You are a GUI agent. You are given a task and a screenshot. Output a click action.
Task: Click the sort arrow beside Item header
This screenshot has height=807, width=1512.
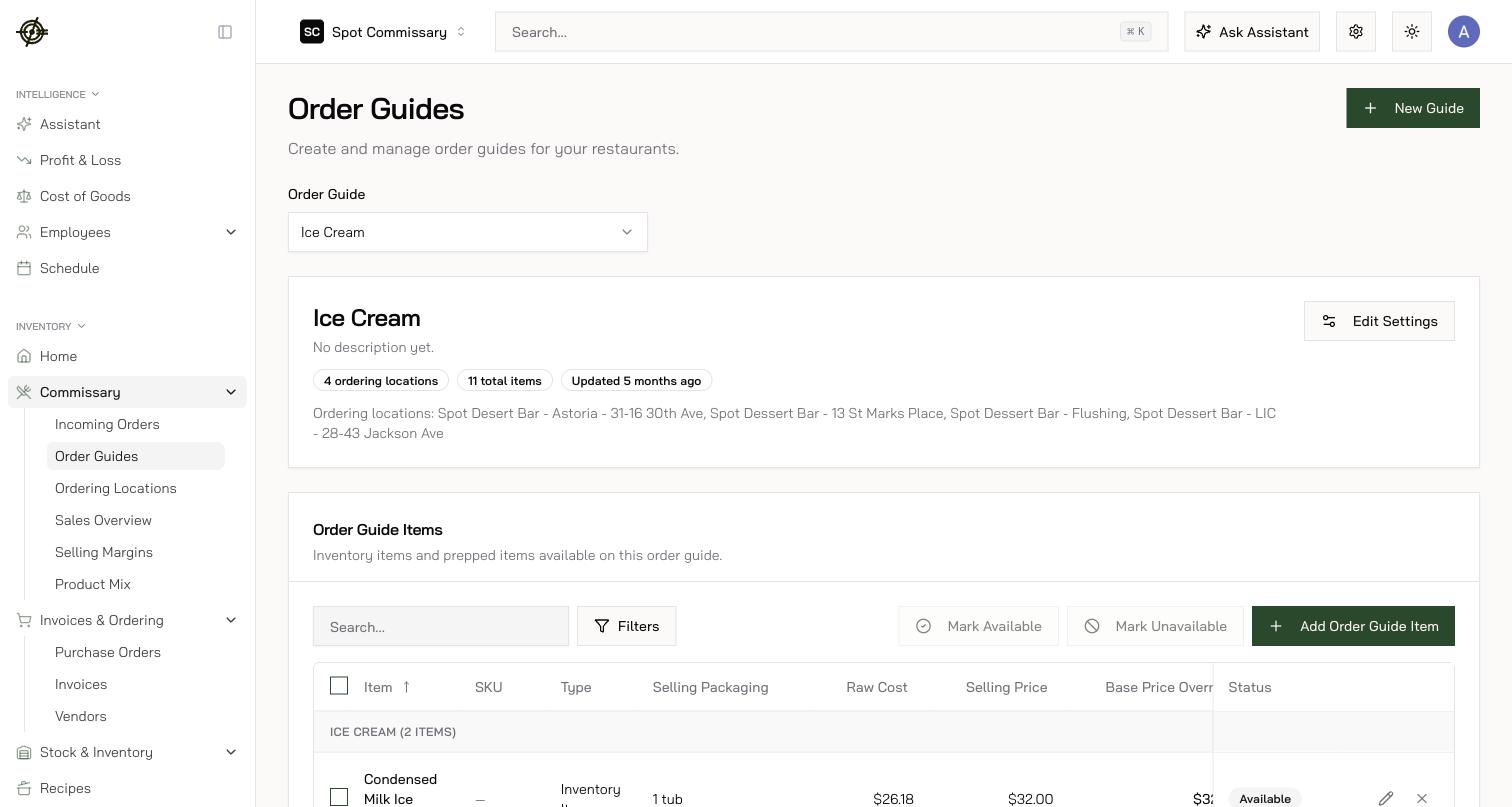406,687
